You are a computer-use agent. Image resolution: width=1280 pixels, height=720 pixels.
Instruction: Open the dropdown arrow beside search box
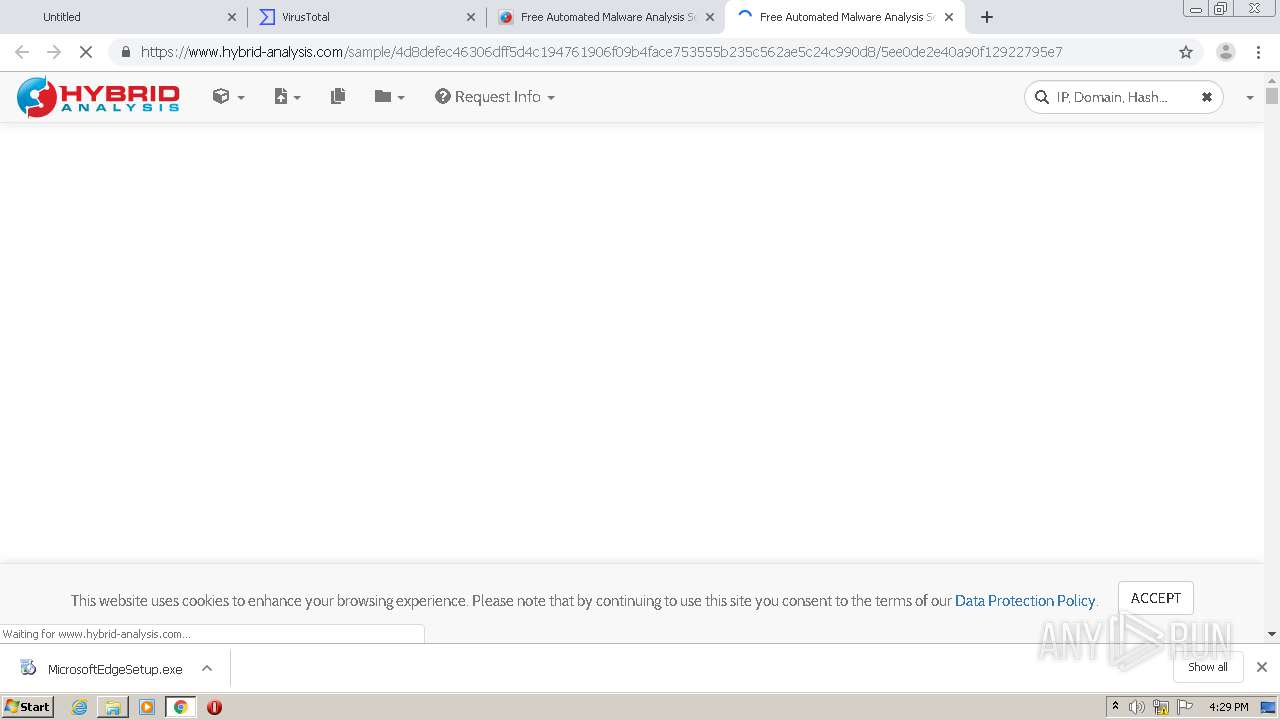(1249, 98)
